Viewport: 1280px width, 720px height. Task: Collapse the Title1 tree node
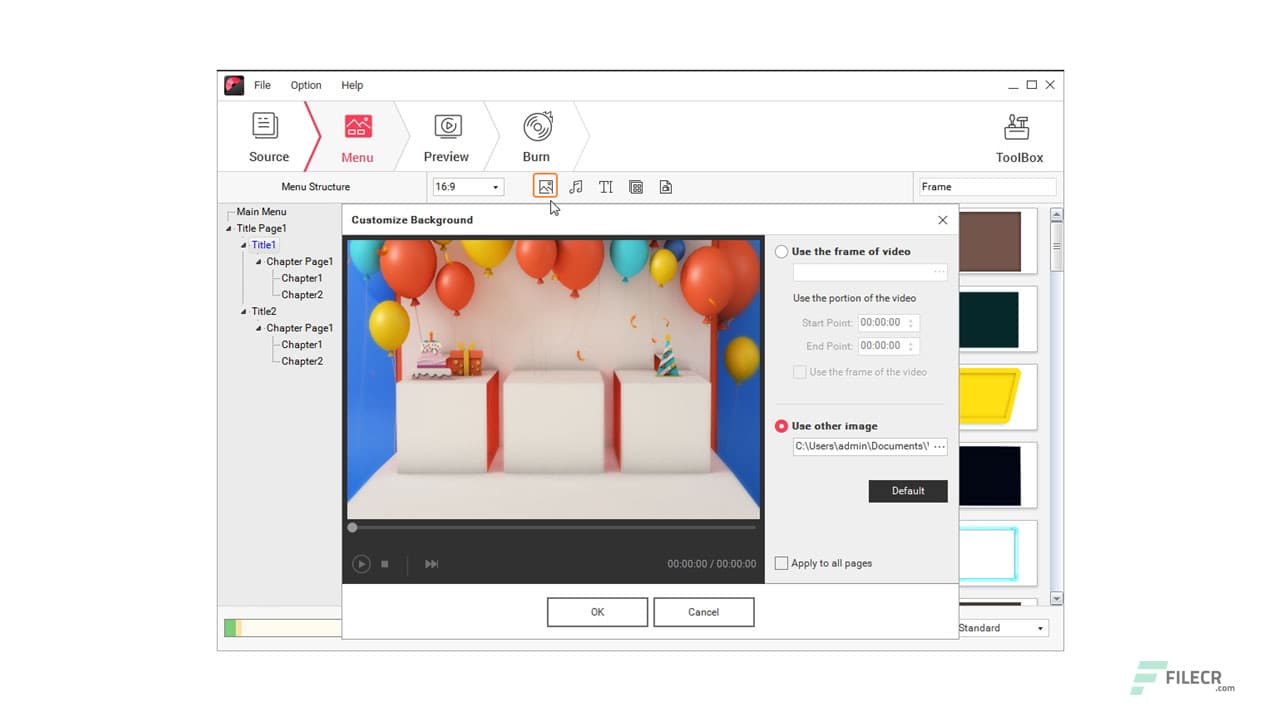(x=244, y=244)
